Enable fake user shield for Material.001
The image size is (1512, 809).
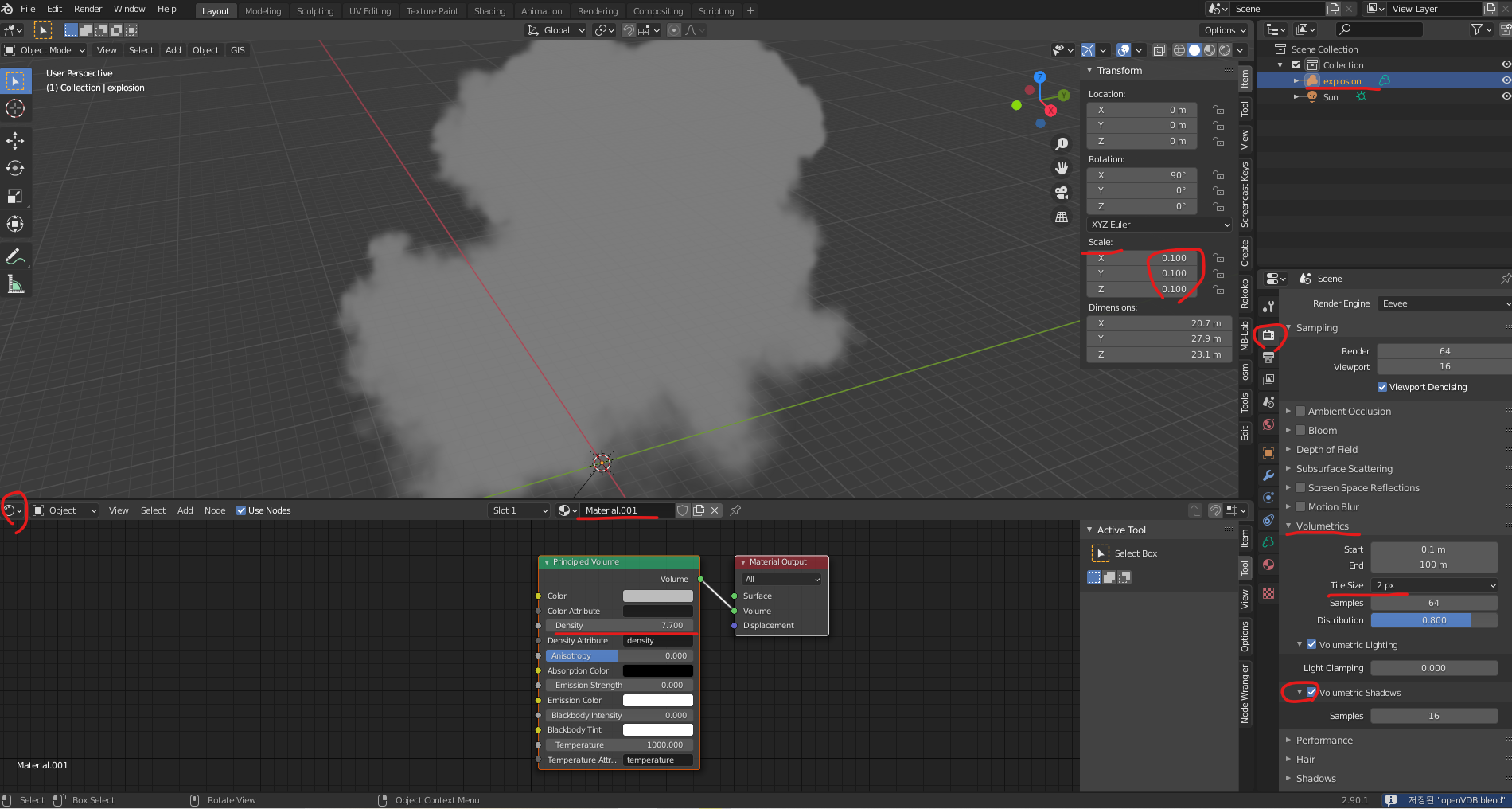683,510
